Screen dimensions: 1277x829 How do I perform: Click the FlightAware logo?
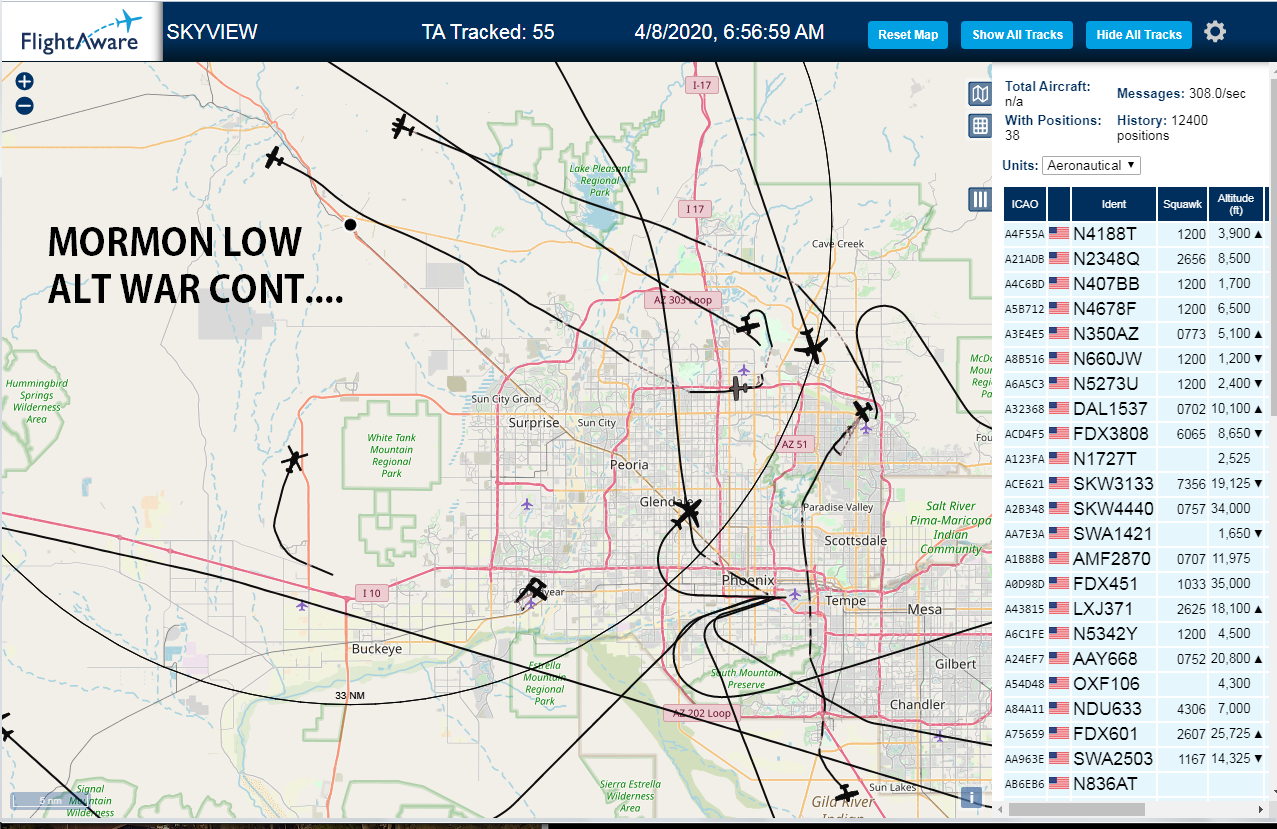coord(81,33)
